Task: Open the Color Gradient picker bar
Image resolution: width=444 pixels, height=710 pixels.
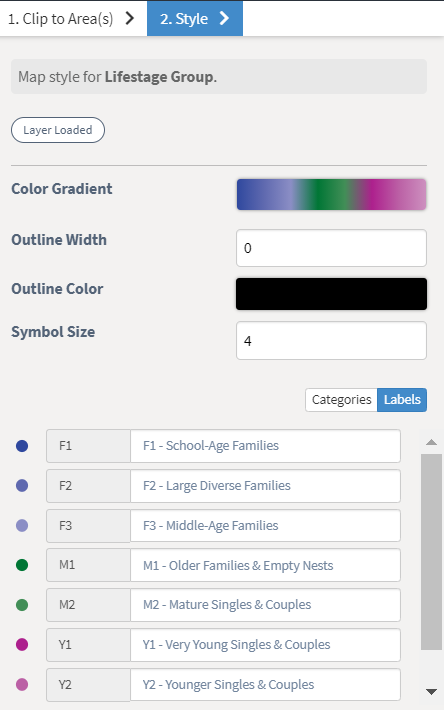Action: pyautogui.click(x=331, y=195)
